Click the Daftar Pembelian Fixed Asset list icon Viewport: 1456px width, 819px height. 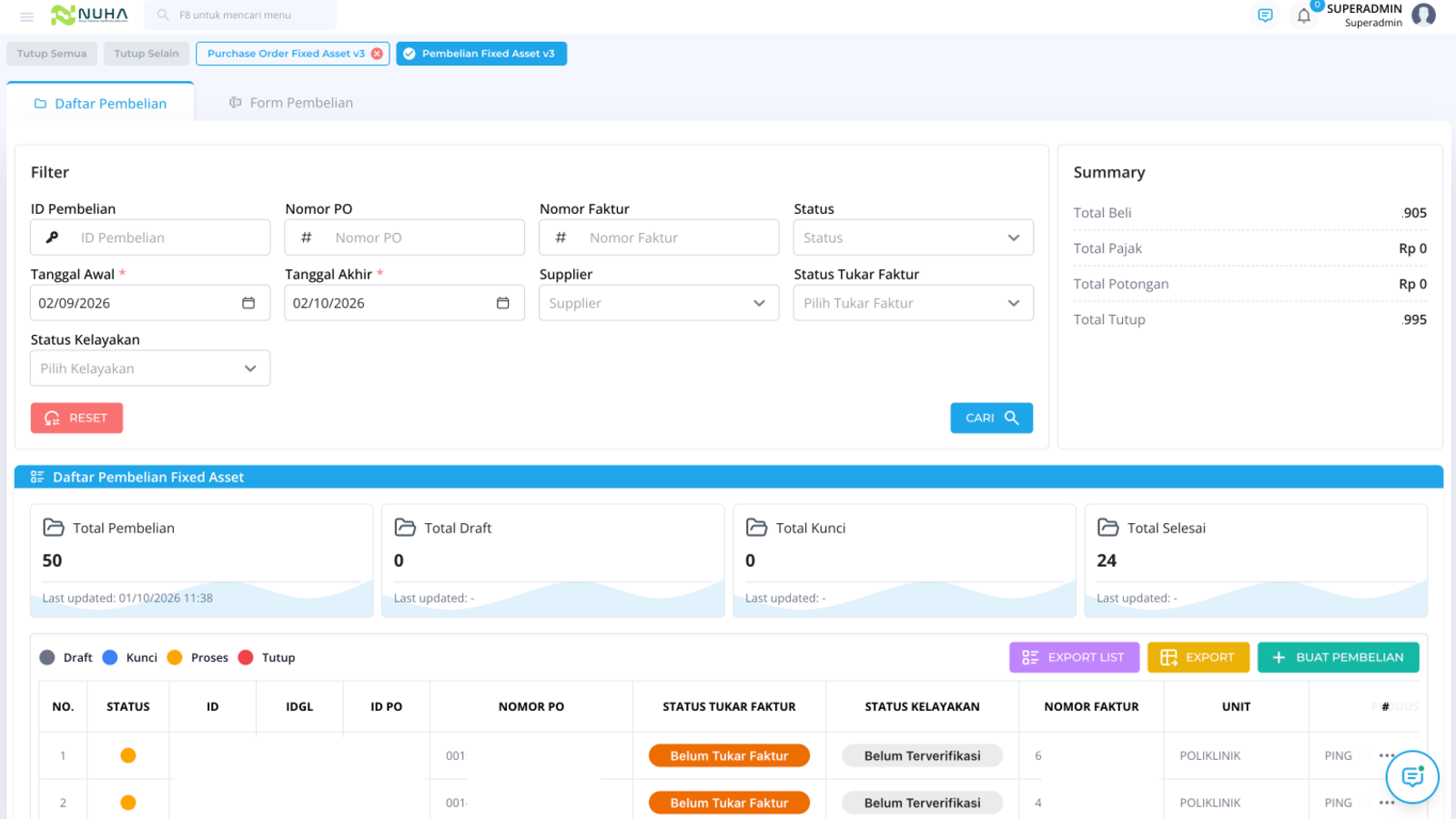pyautogui.click(x=37, y=477)
